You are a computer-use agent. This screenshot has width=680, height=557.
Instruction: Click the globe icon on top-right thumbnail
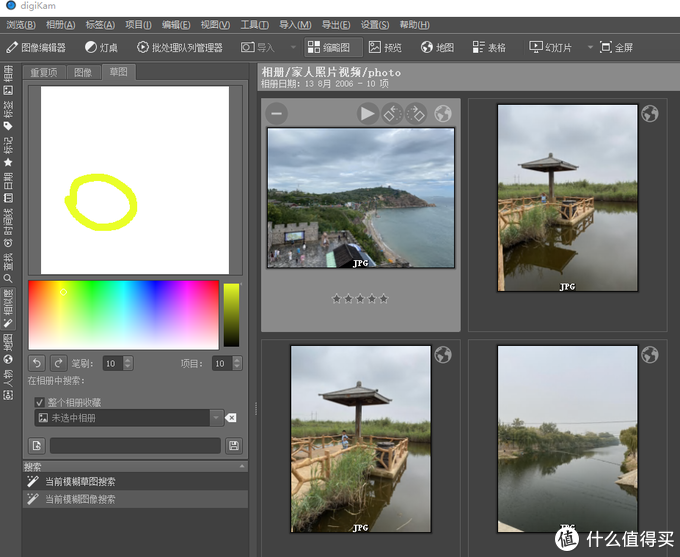(650, 114)
